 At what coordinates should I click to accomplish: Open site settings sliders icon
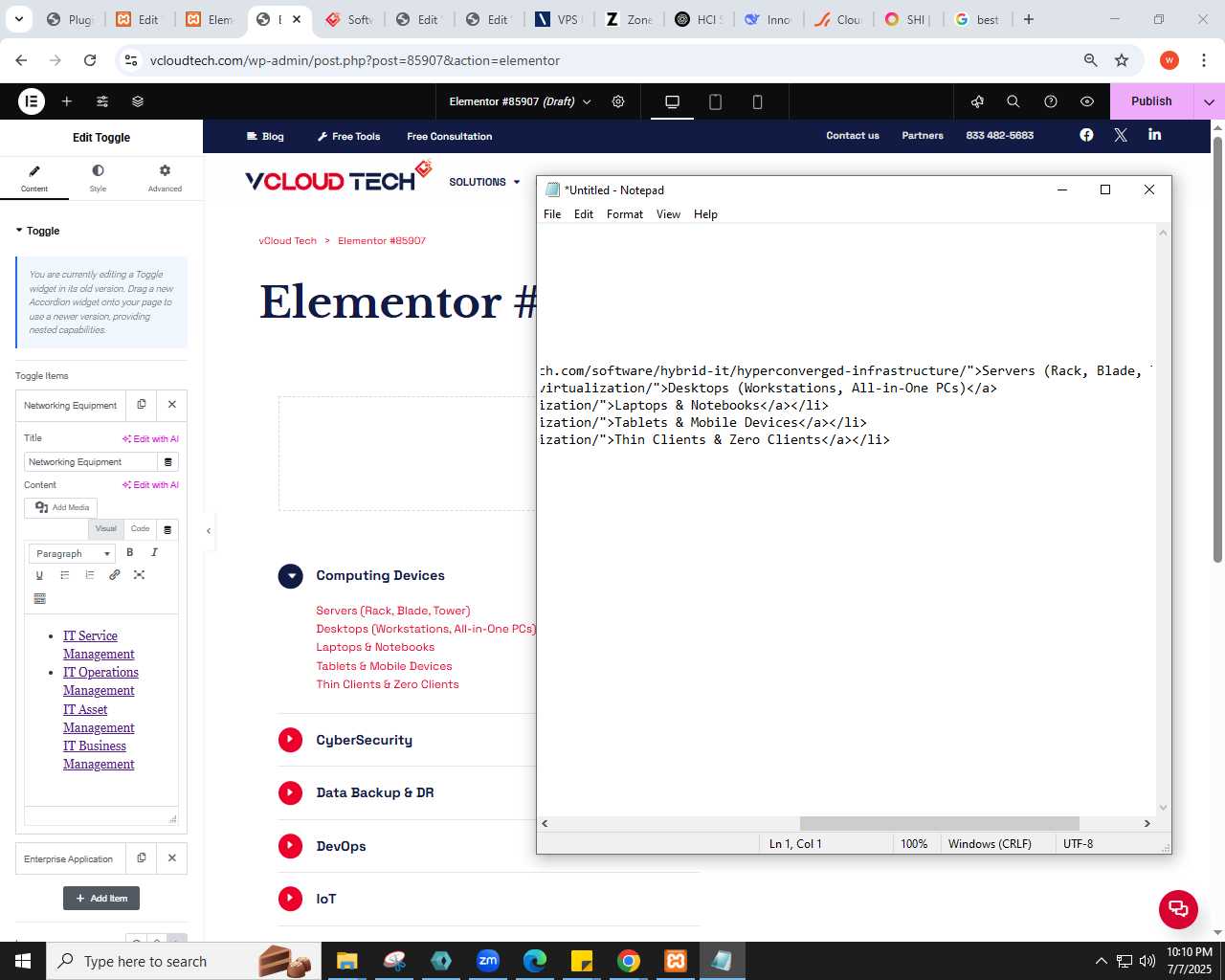tap(102, 101)
